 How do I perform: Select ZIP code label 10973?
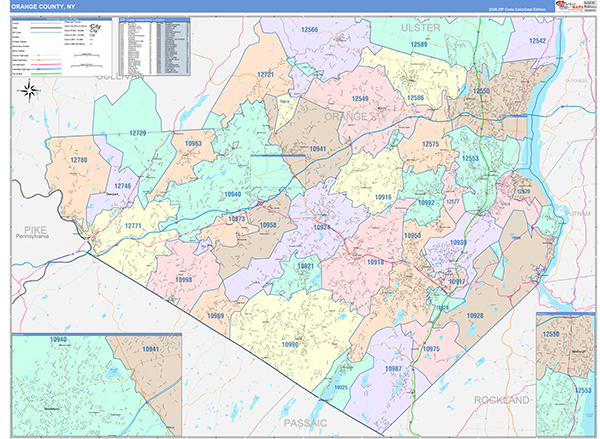236,219
